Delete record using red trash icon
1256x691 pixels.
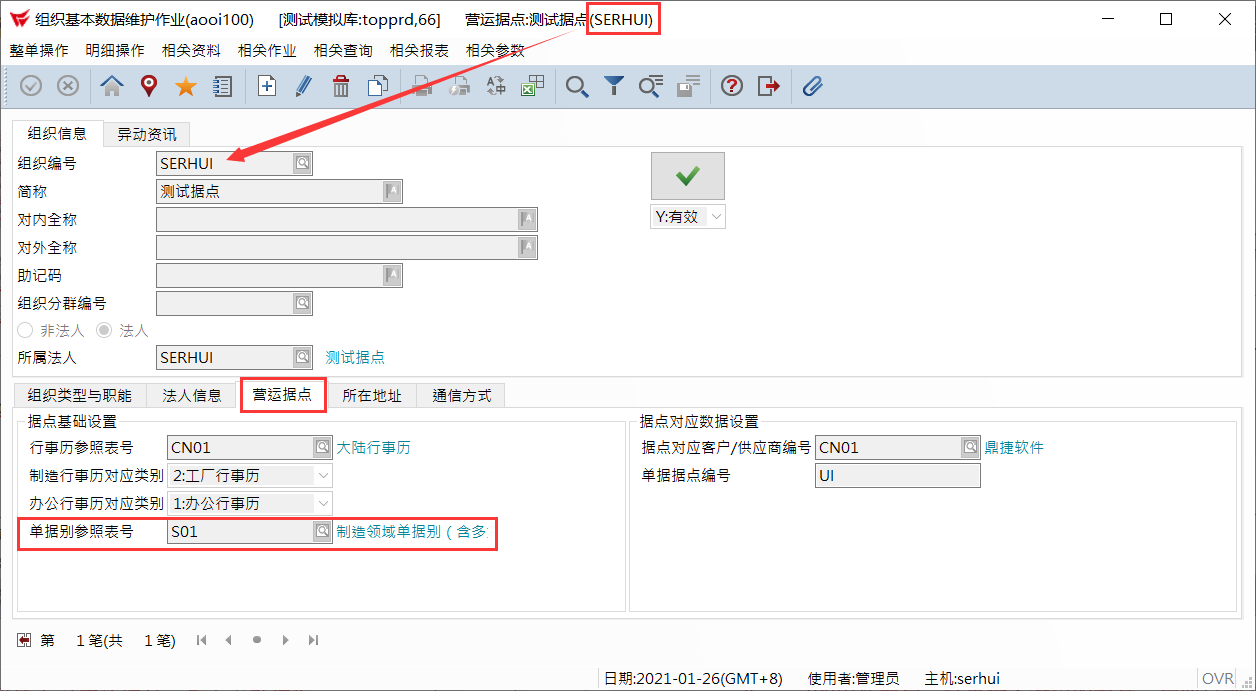pyautogui.click(x=341, y=86)
